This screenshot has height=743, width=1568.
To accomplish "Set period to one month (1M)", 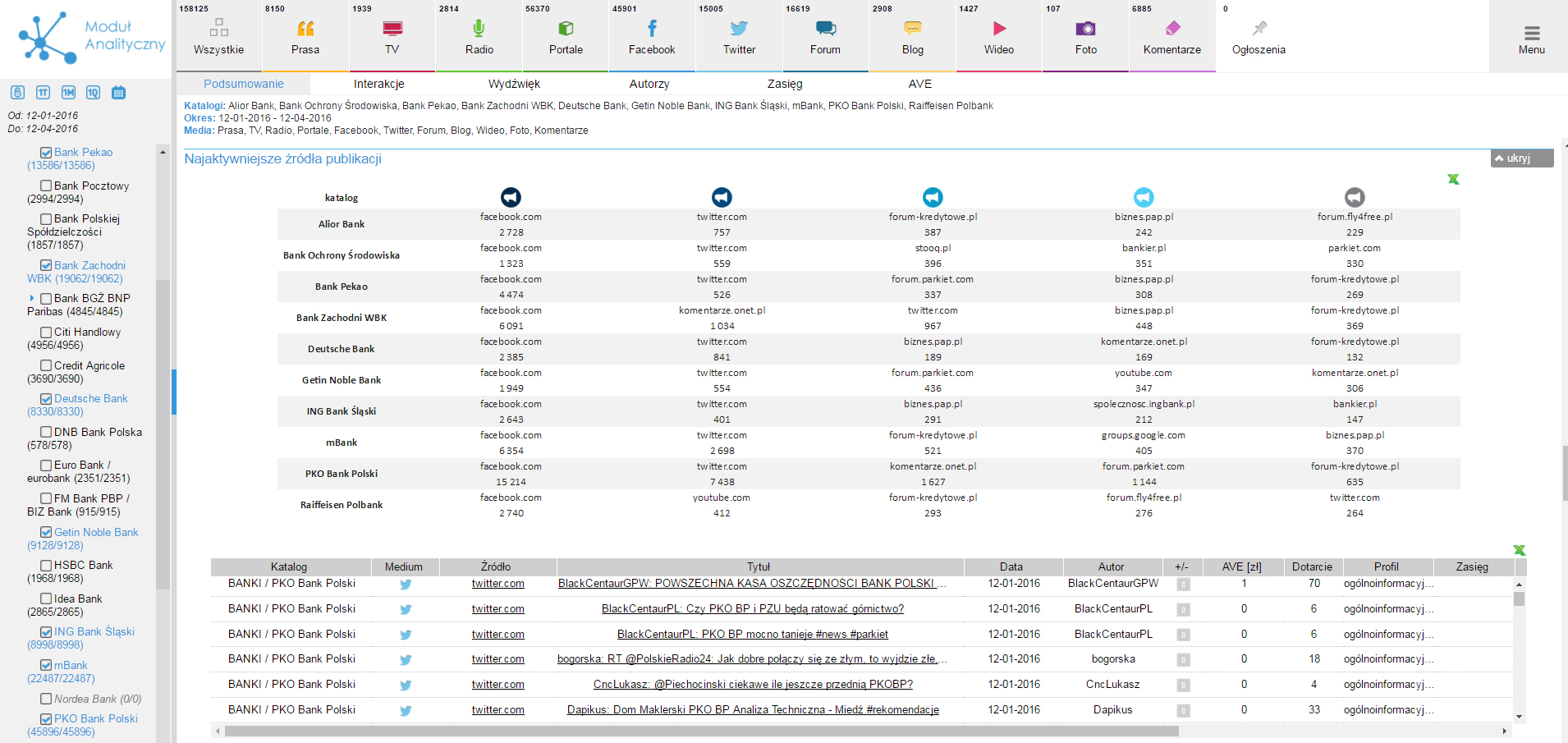I will 68,93.
